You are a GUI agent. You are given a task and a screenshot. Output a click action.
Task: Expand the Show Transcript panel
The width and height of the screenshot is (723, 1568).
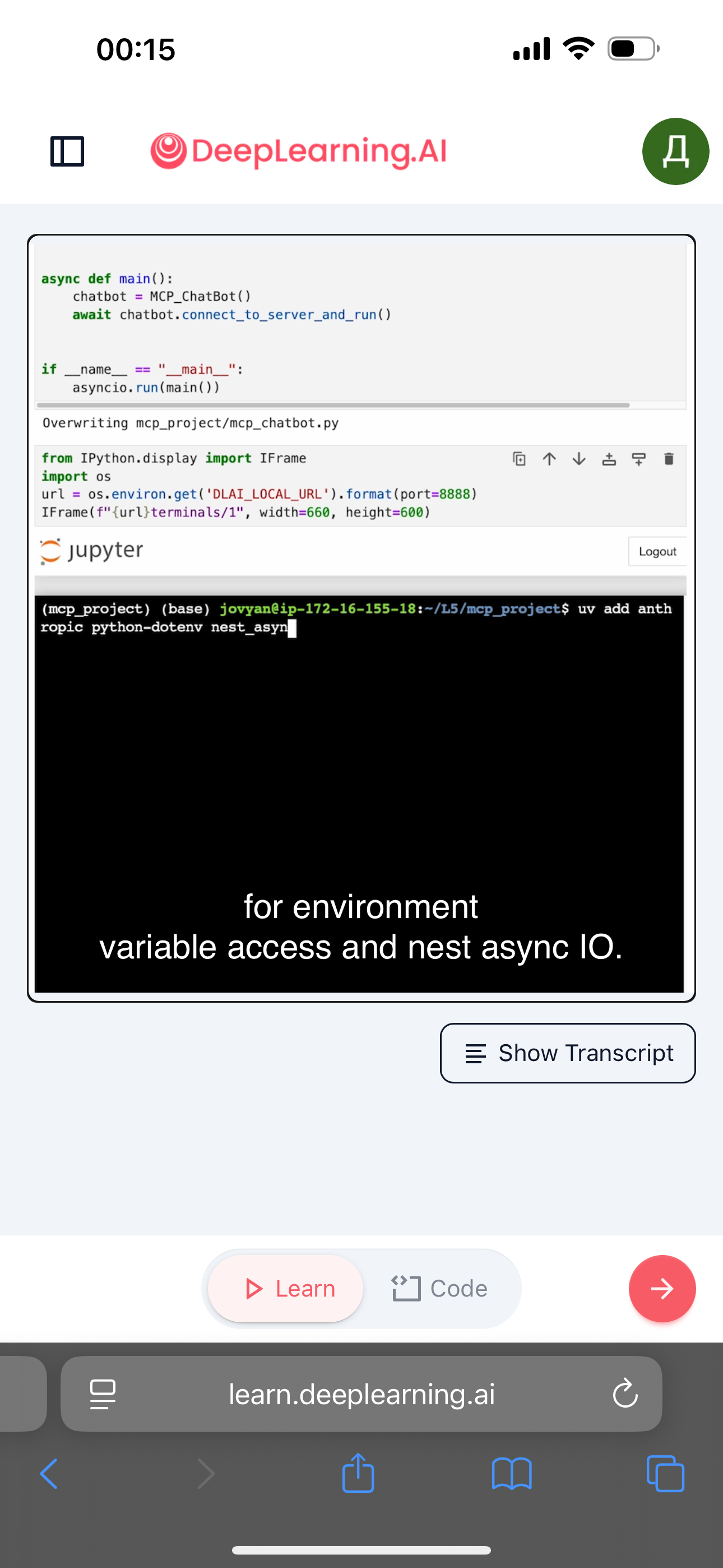click(x=567, y=1053)
